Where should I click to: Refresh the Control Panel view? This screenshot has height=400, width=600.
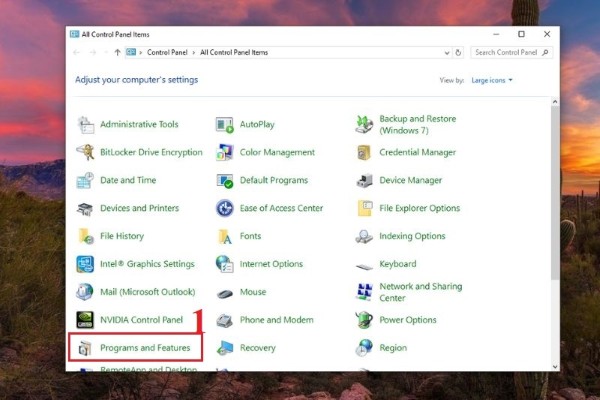coord(458,53)
